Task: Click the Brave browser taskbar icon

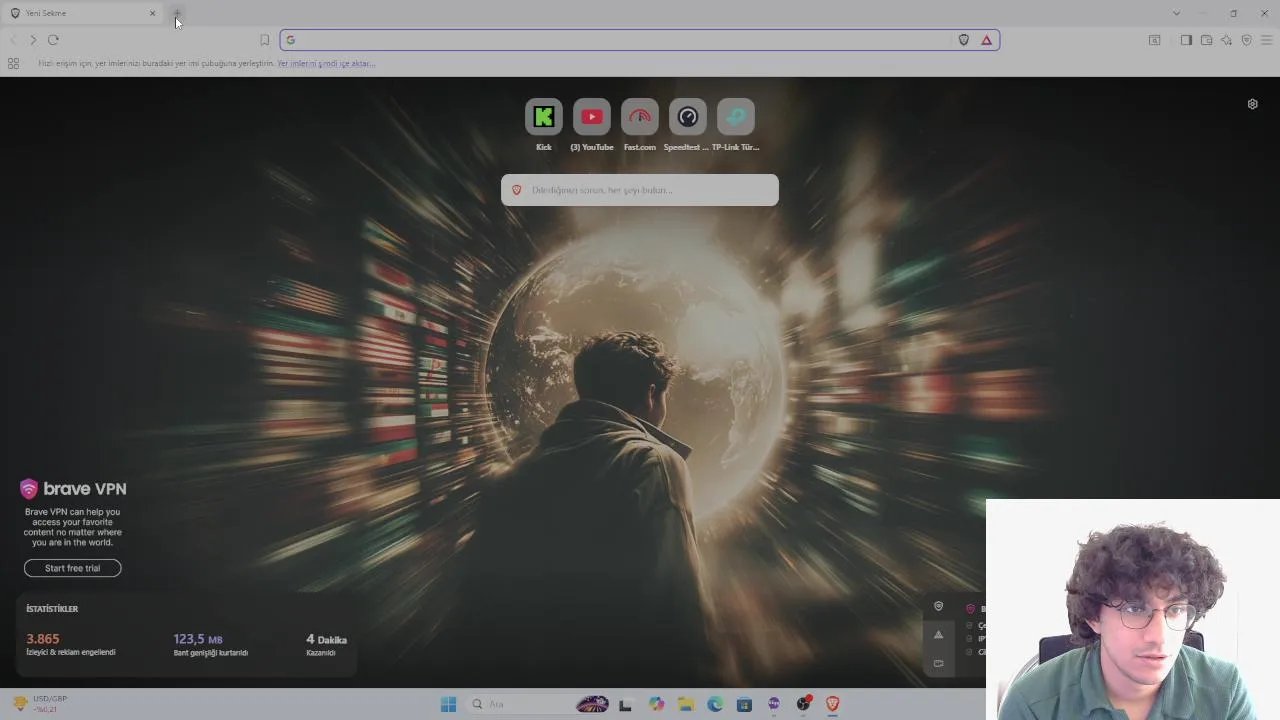Action: 832,704
